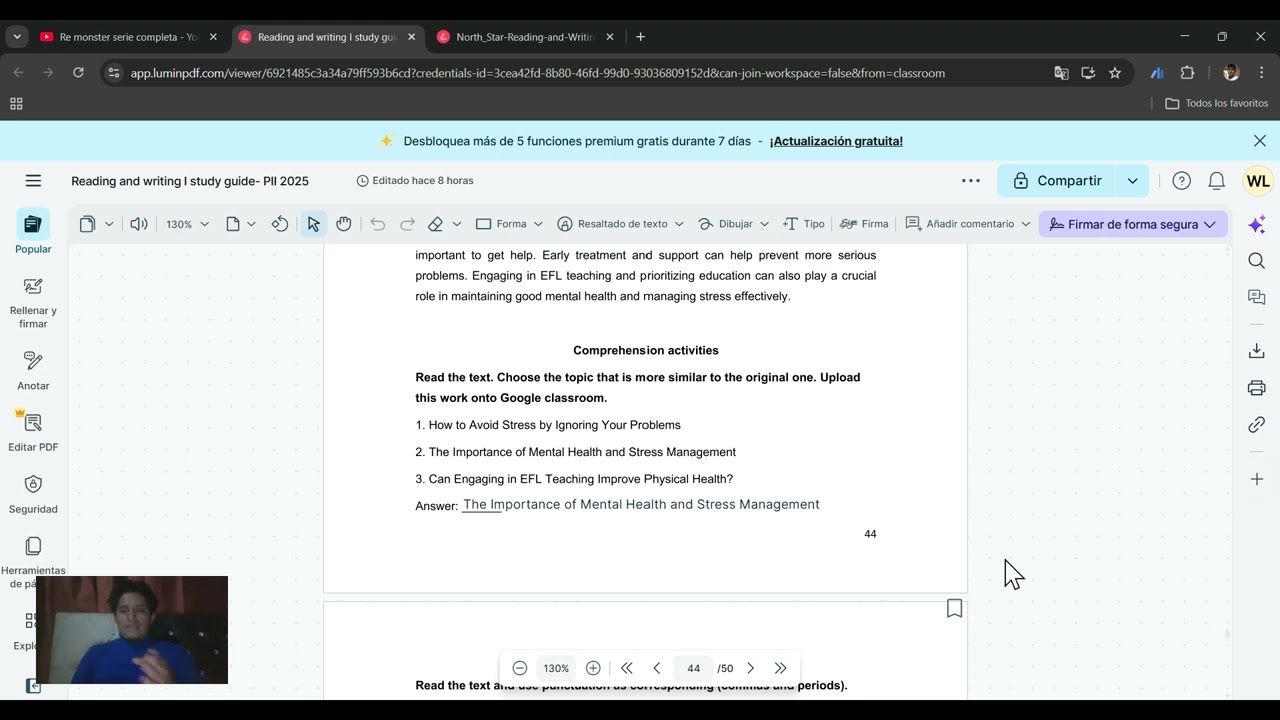Close the premium promotion banner
This screenshot has width=1280, height=720.
point(1260,141)
